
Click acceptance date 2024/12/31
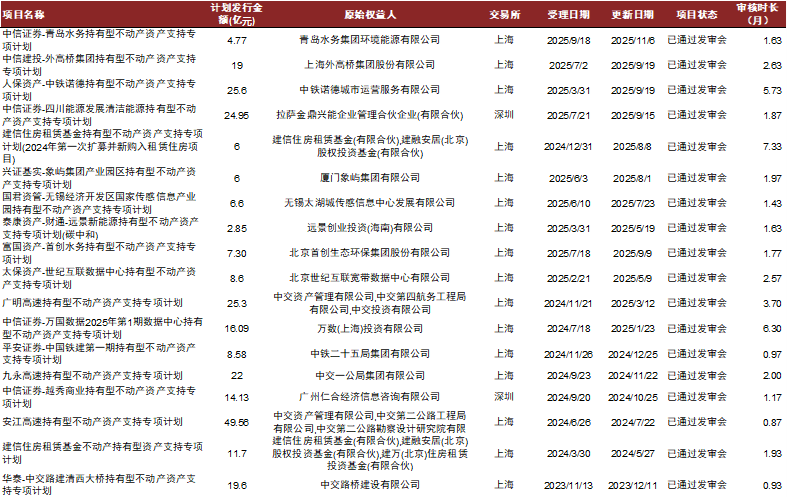pyautogui.click(x=568, y=147)
